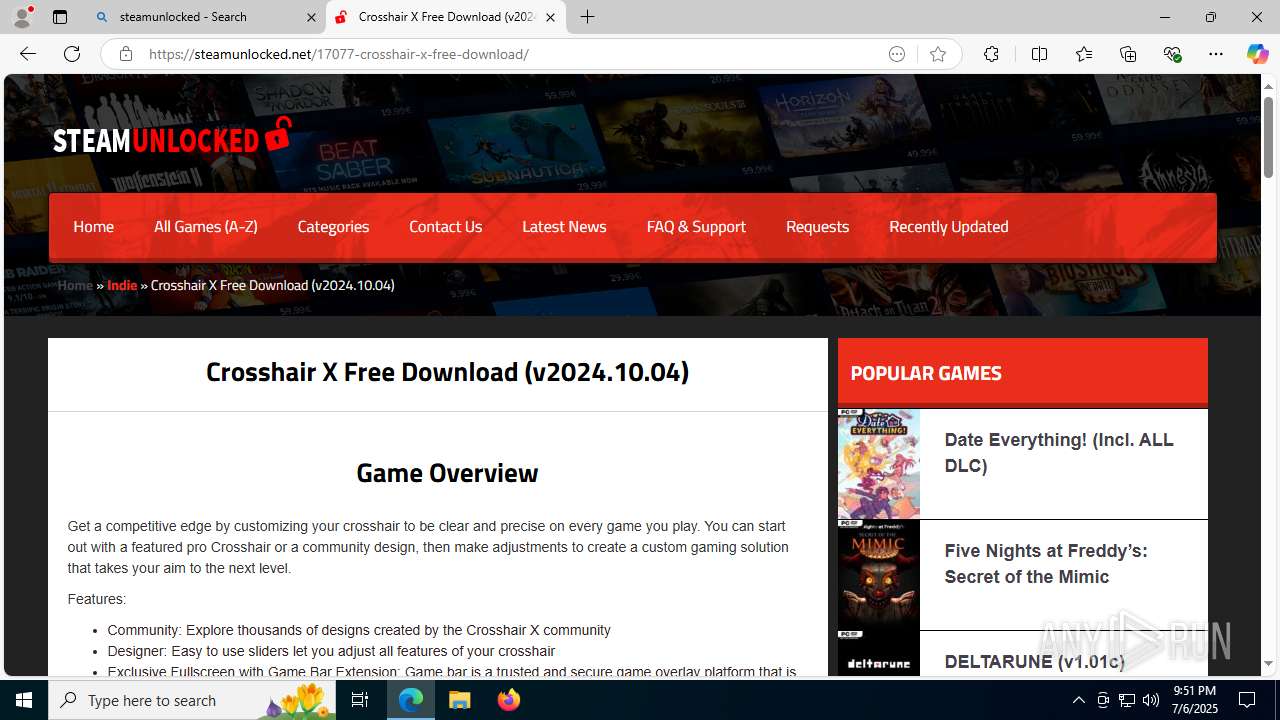Click the taskbar search box

tap(193, 700)
